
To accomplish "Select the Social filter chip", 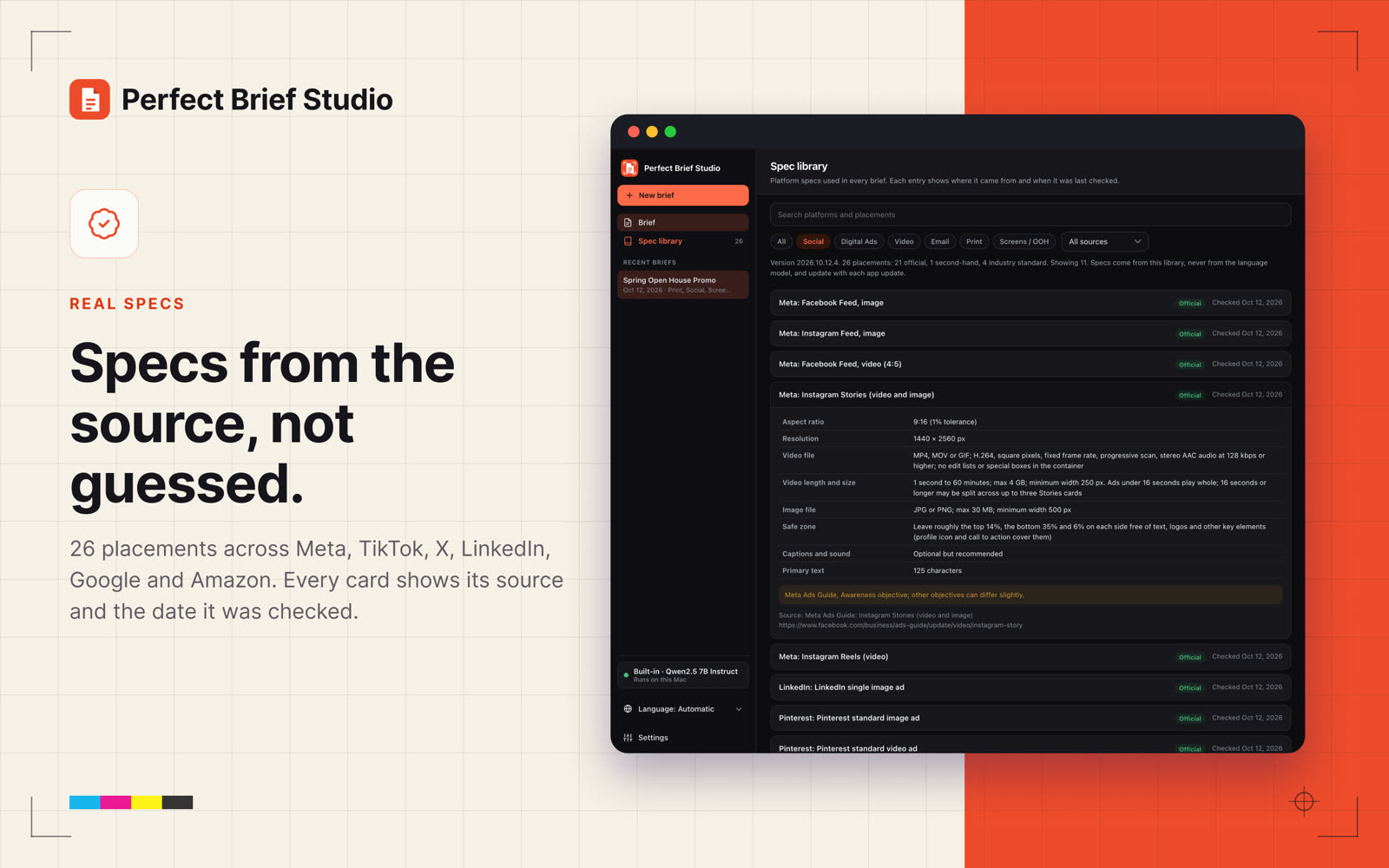I will tap(813, 241).
